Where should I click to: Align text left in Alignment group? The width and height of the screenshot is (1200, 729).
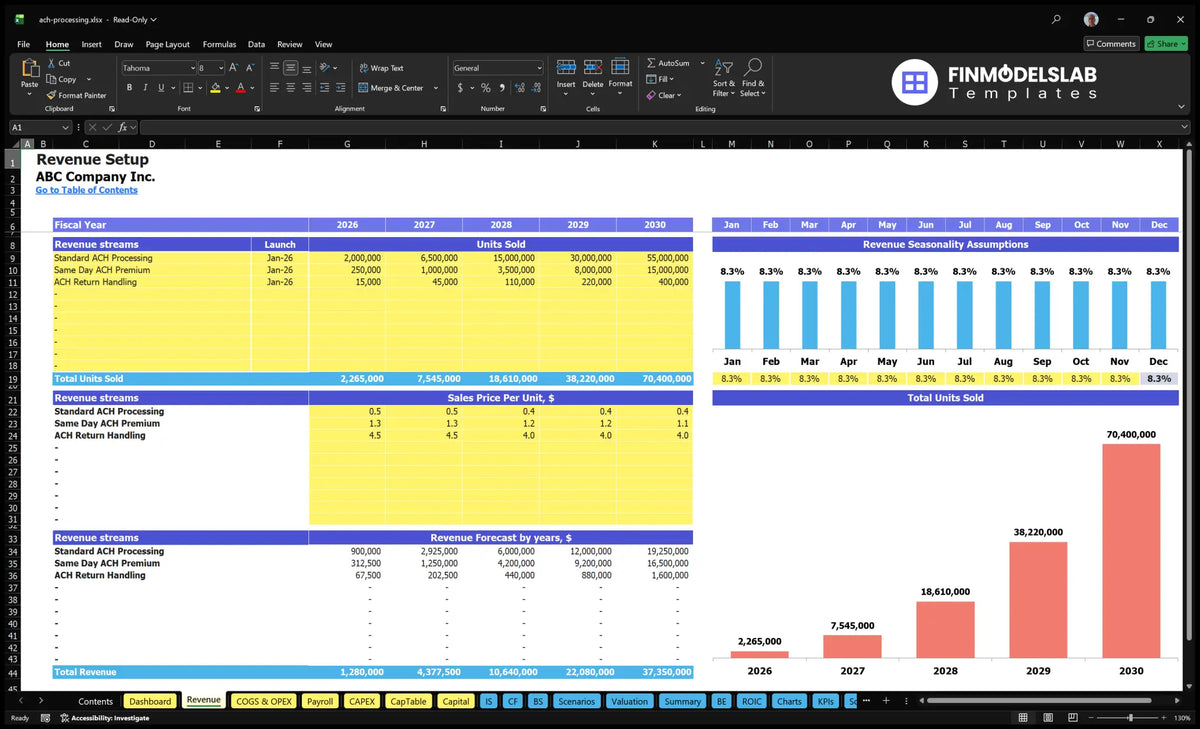click(x=274, y=88)
